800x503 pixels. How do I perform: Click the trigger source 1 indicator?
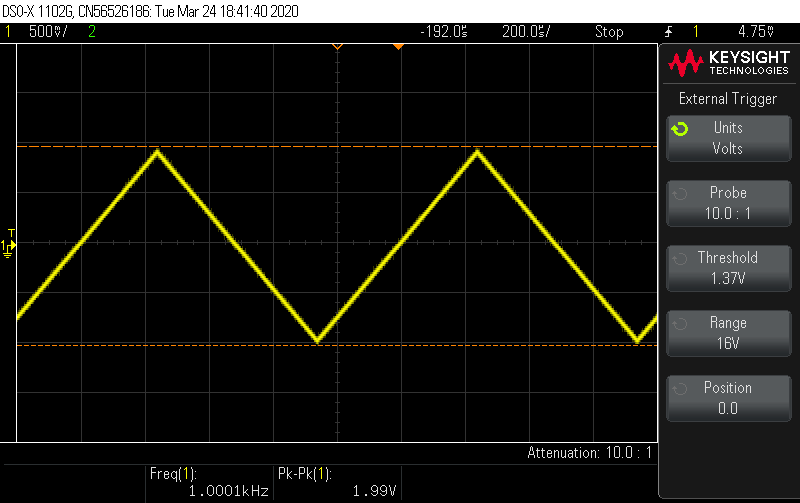tap(695, 32)
